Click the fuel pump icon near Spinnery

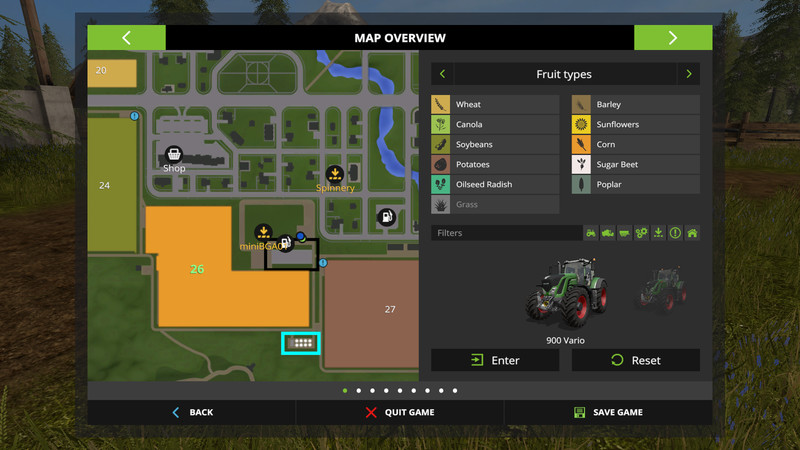385,217
